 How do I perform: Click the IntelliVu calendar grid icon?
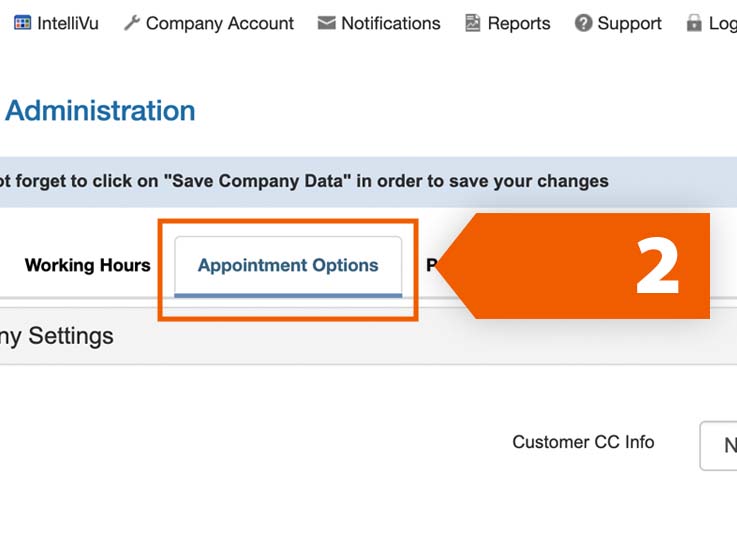pyautogui.click(x=22, y=23)
